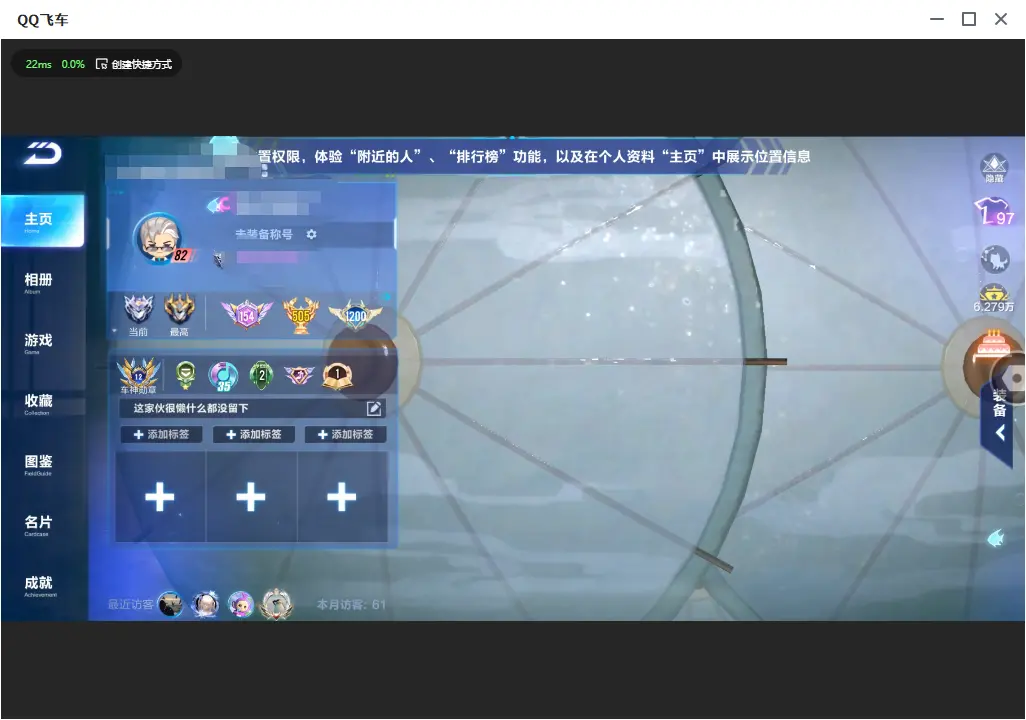Viewport: 1026px width, 720px height.
Task: Open the 图鉴 FieldGuide tab
Action: point(38,464)
